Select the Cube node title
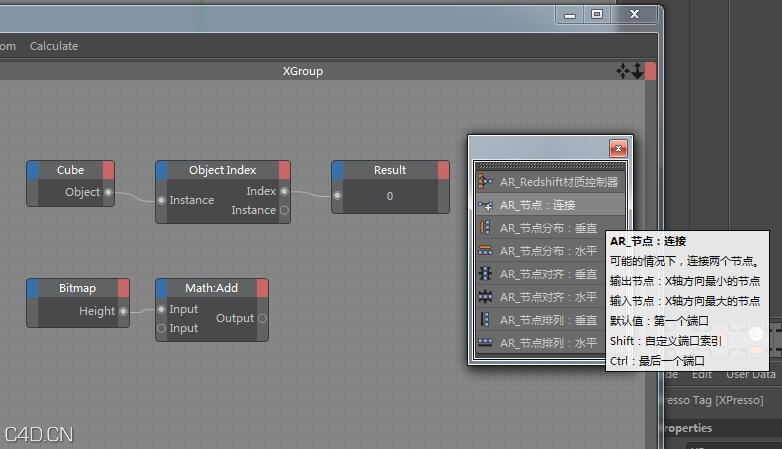This screenshot has width=782, height=449. pos(70,170)
